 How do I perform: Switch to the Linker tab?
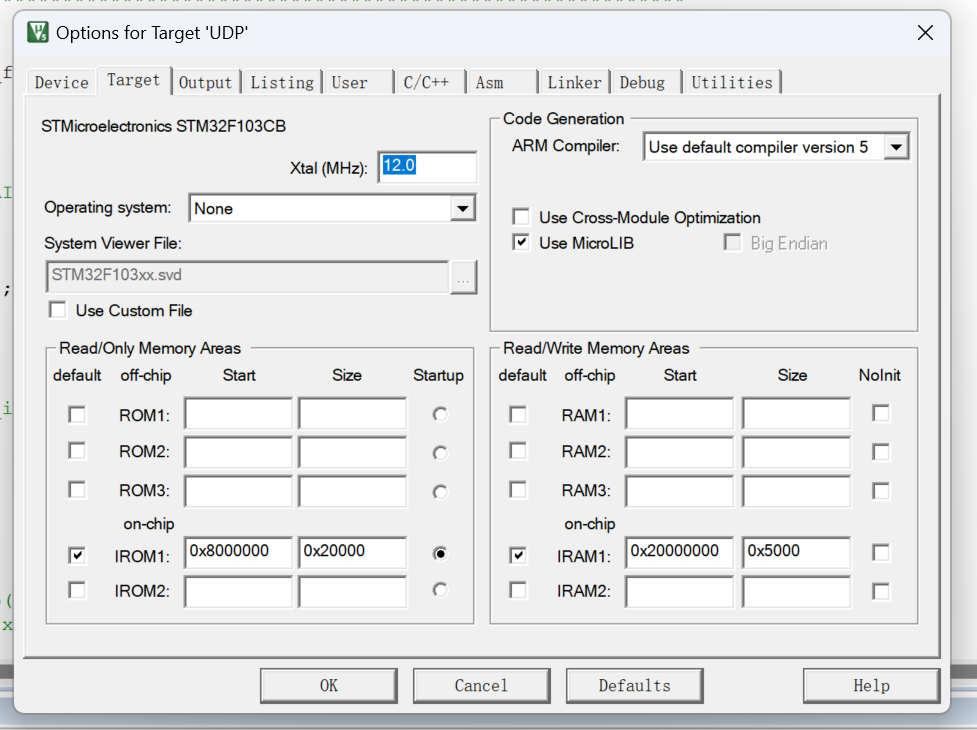[x=574, y=82]
